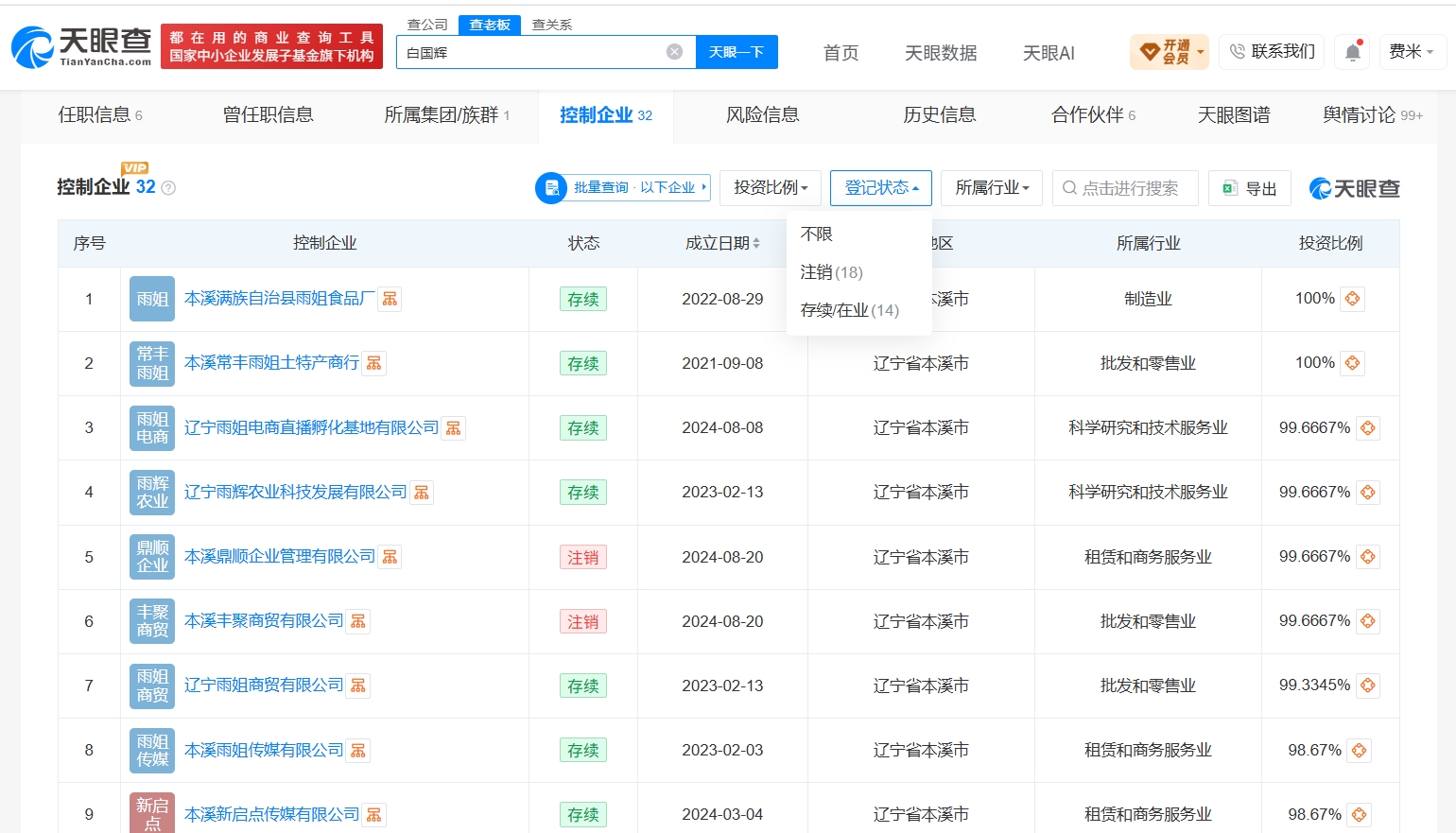Open equity chart icon for 本溪新启点传媒有限公司

point(374,815)
